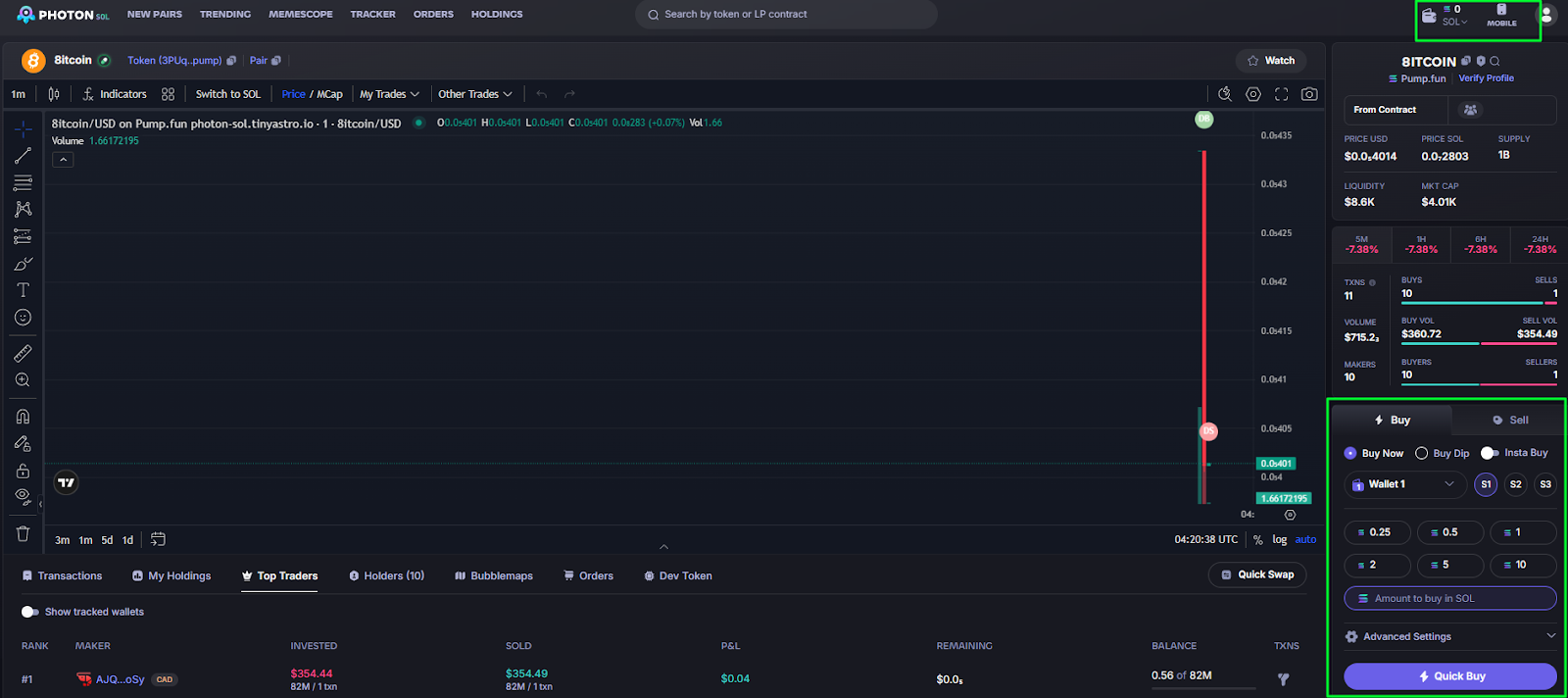This screenshot has height=698, width=1568.
Task: Filter trades of maker AJQ...oSy
Action: pos(1284,678)
